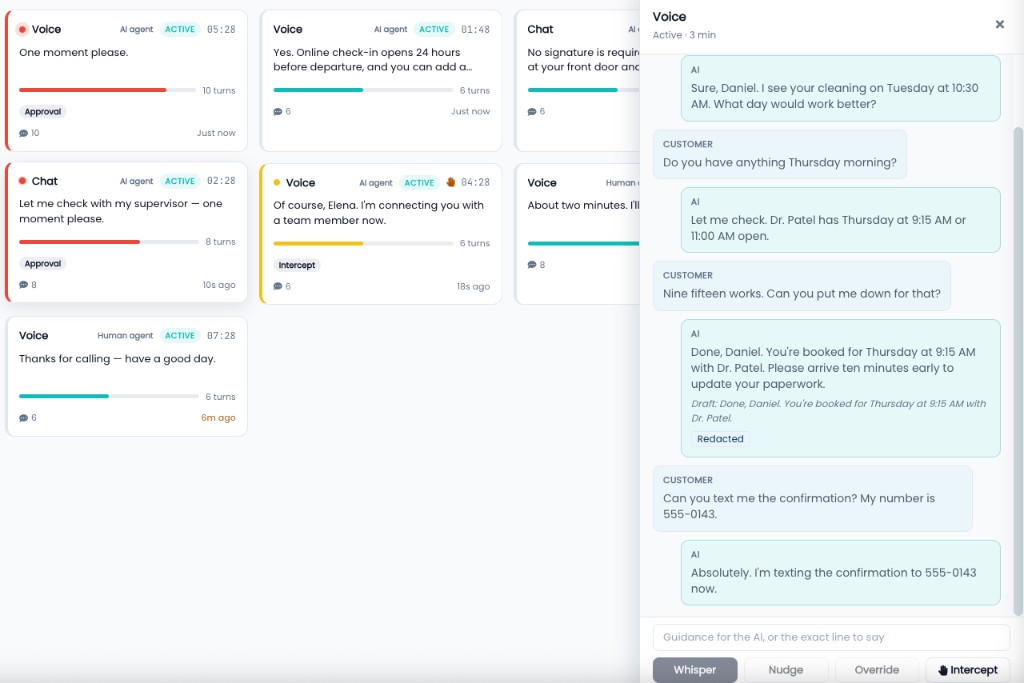
Task: Click the '18s ago' timestamp
Action: point(473,287)
